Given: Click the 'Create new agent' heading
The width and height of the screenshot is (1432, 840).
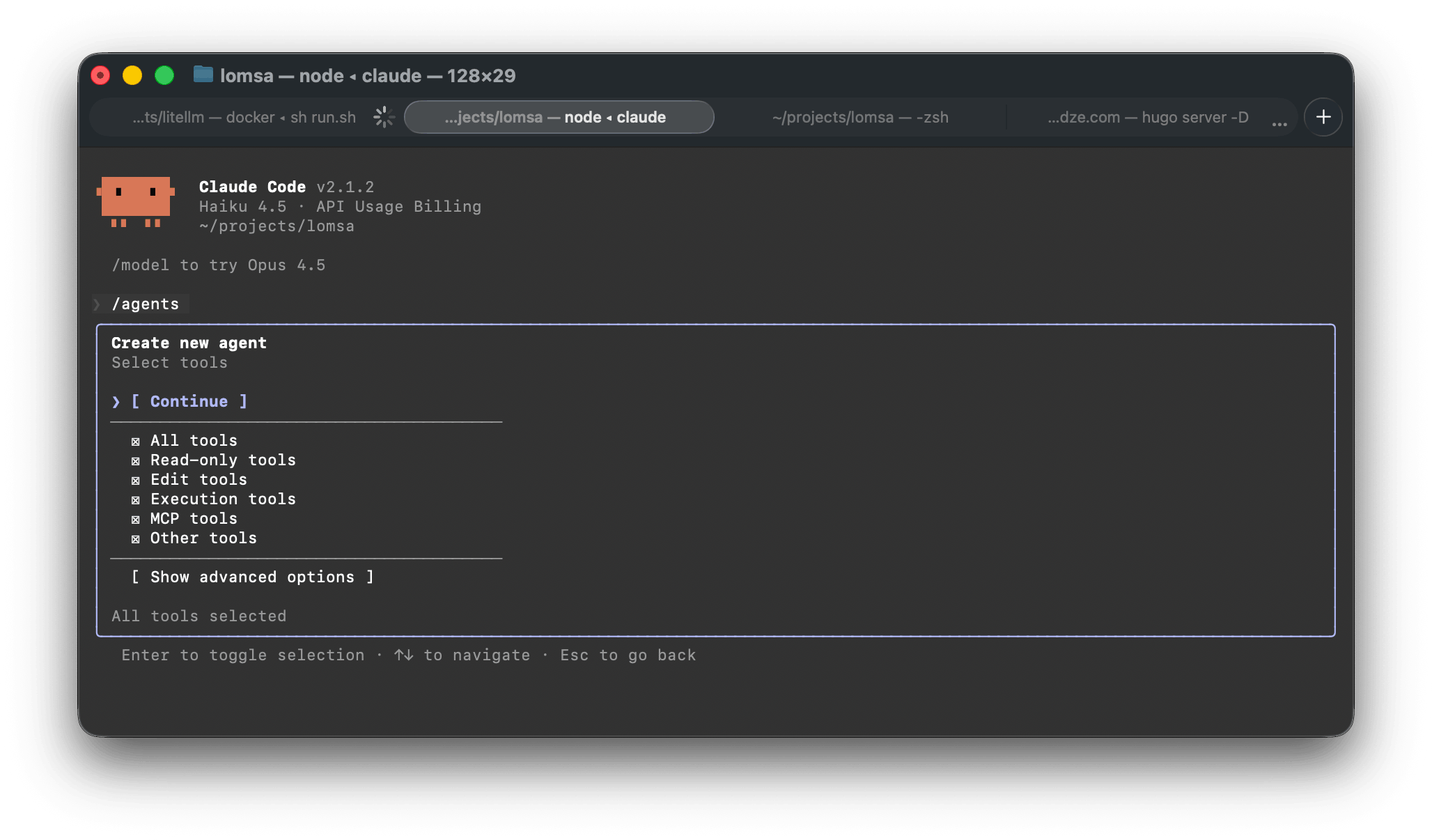Looking at the screenshot, I should 189,343.
